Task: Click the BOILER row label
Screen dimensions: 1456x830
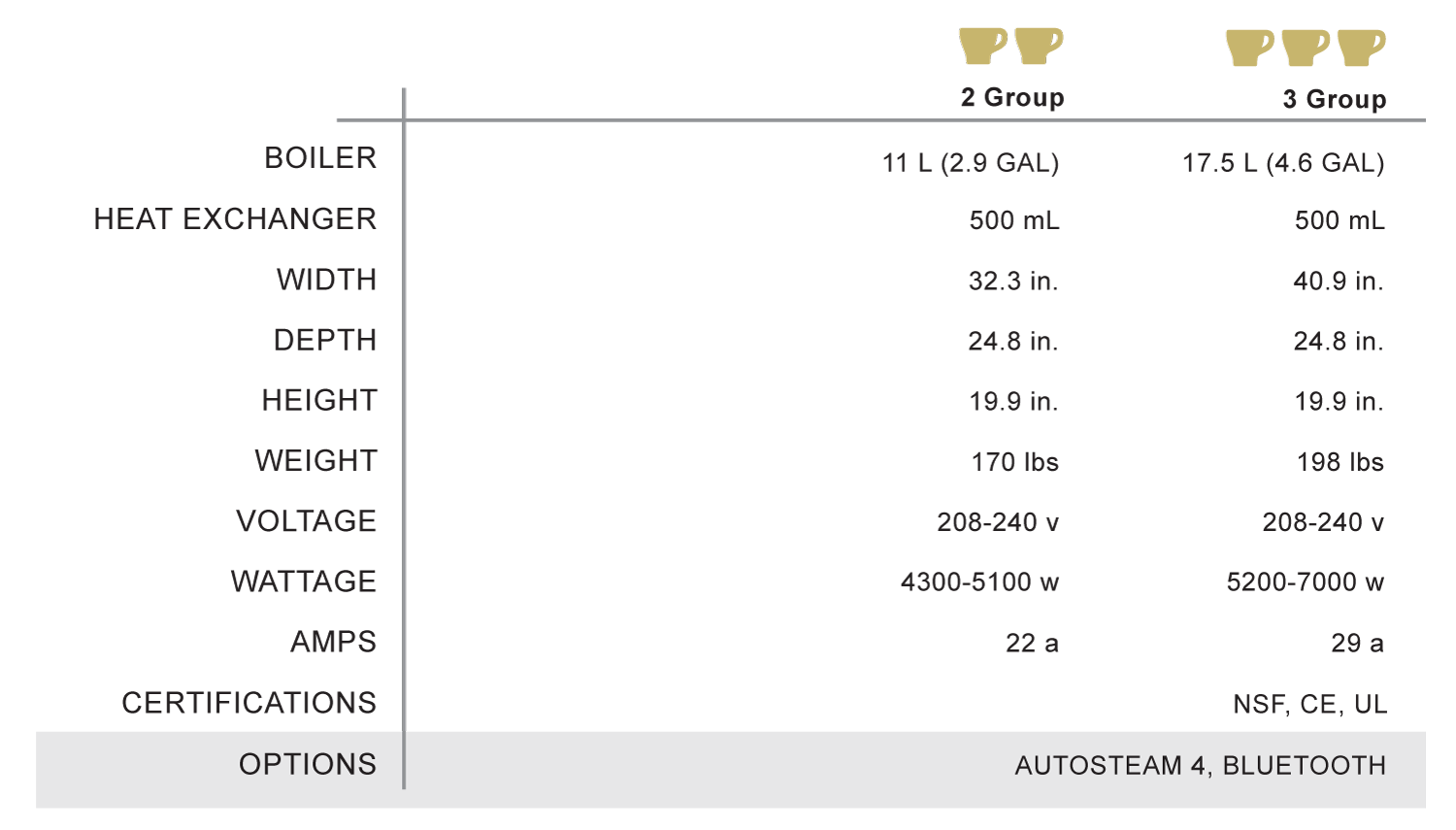Action: 320,158
